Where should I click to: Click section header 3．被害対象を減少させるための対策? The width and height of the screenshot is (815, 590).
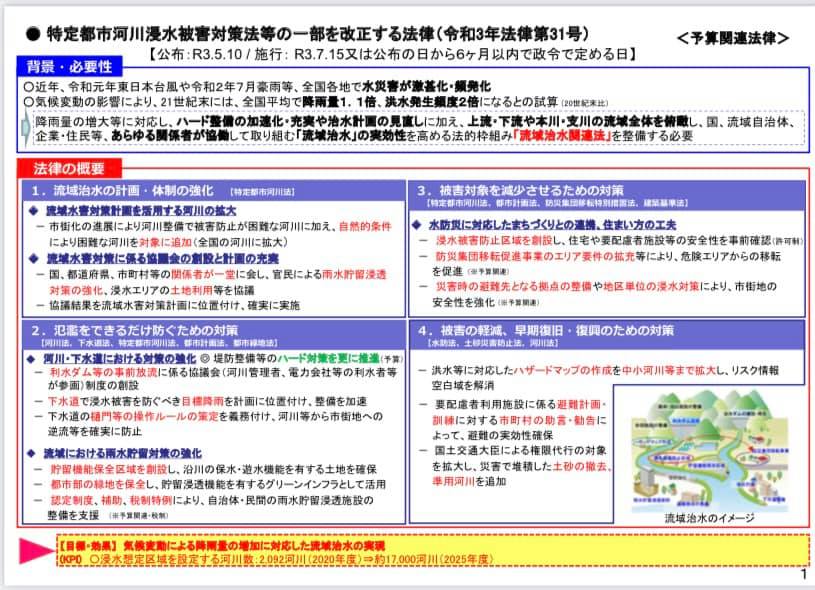point(520,190)
